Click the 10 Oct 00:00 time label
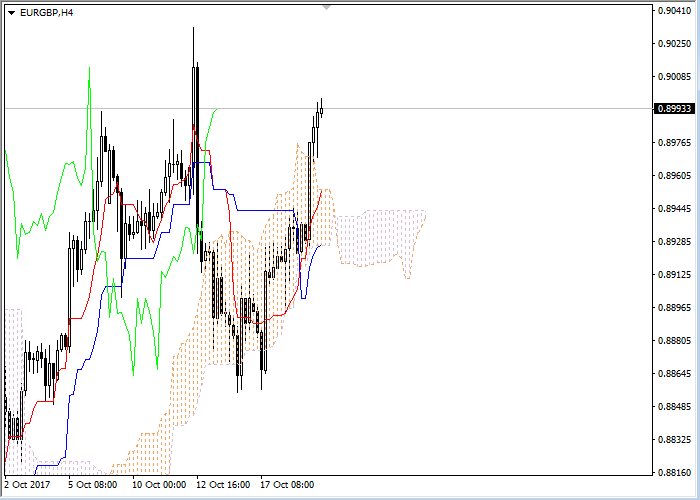This screenshot has height=500, width=700. [159, 484]
